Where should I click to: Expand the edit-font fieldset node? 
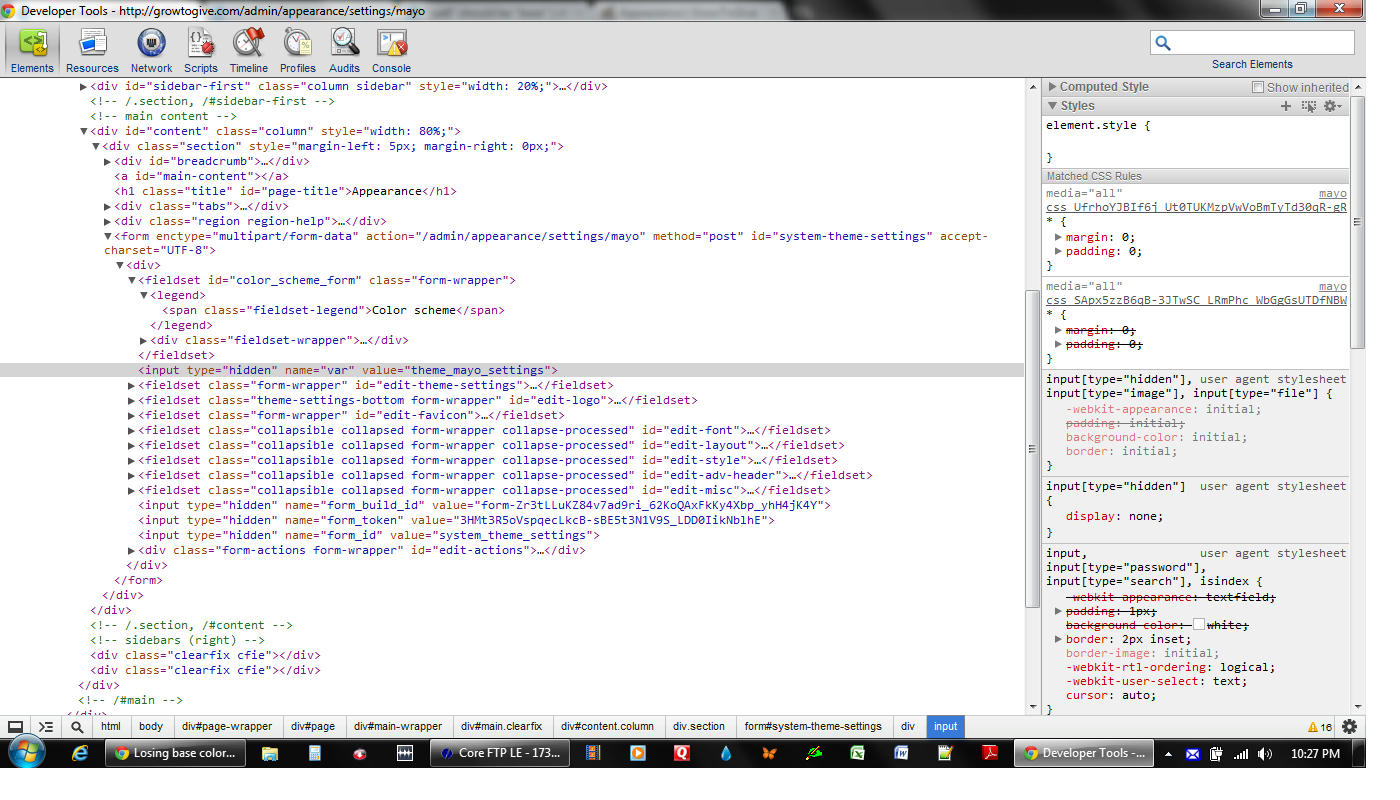click(x=131, y=430)
